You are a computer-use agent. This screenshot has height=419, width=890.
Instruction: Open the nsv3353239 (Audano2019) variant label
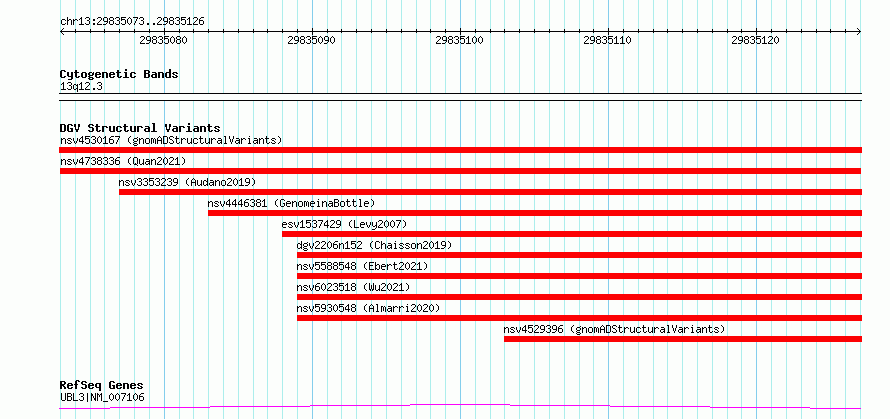187,182
